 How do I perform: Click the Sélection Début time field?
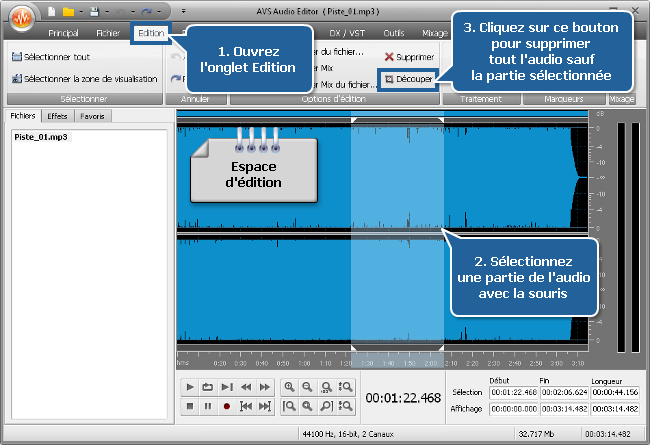(x=514, y=392)
